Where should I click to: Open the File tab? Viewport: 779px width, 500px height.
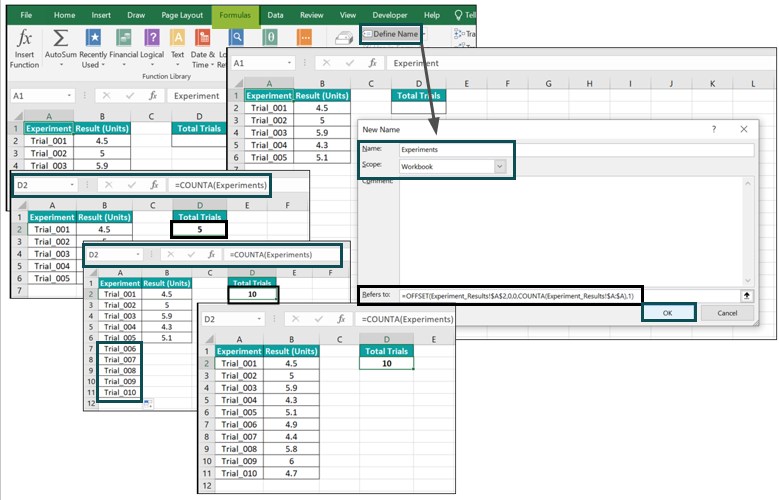pos(26,15)
